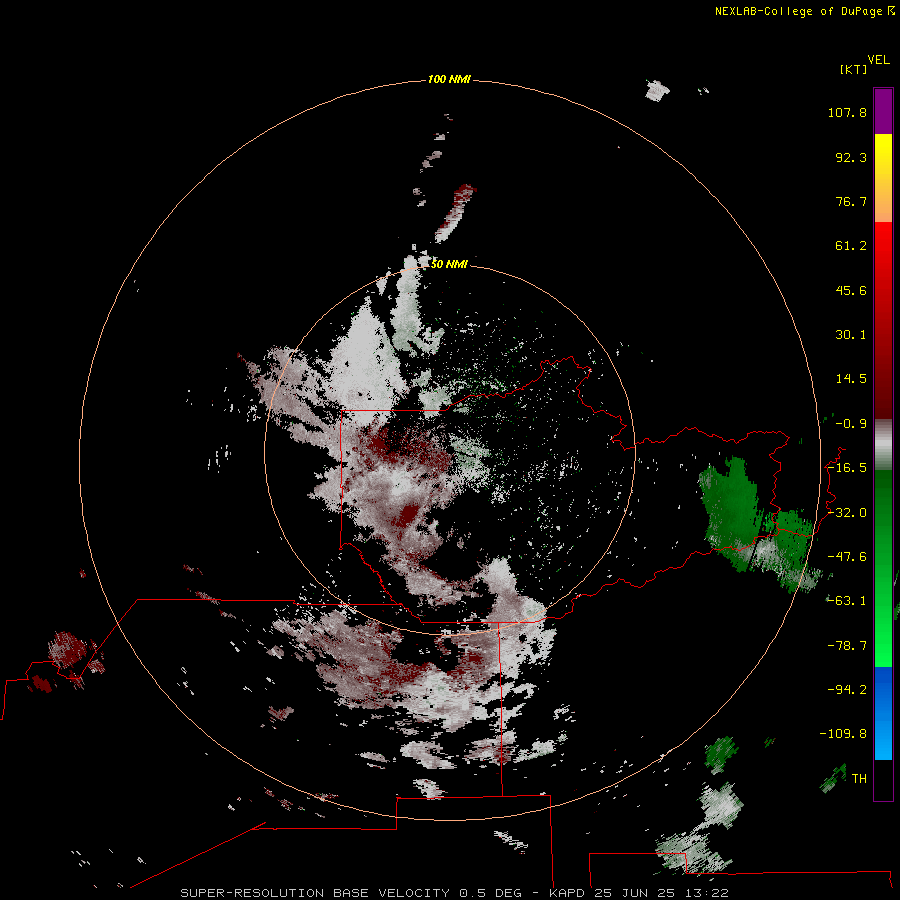Select the -94.2 velocity scale value
Image resolution: width=900 pixels, height=900 pixels.
click(847, 690)
